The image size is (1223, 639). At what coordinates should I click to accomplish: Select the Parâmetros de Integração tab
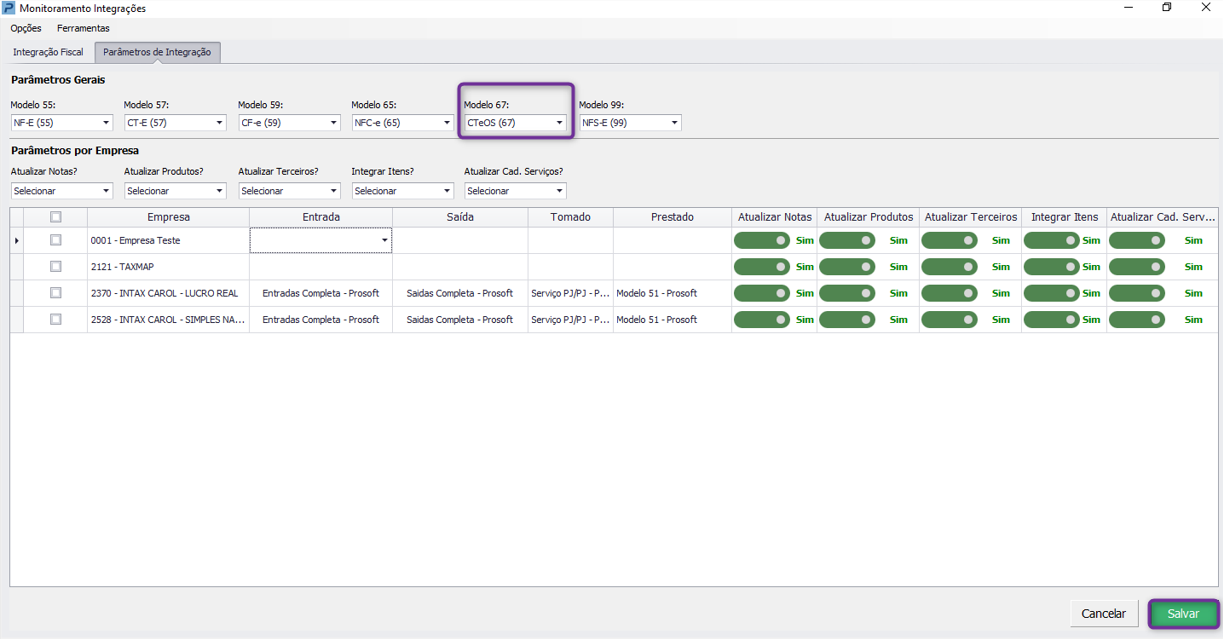(157, 52)
